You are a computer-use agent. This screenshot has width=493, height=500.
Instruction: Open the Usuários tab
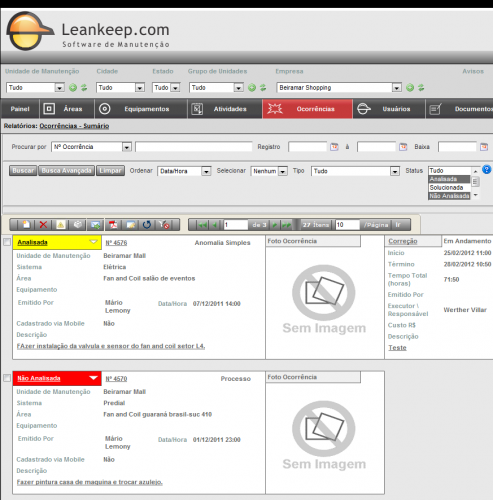tap(389, 109)
